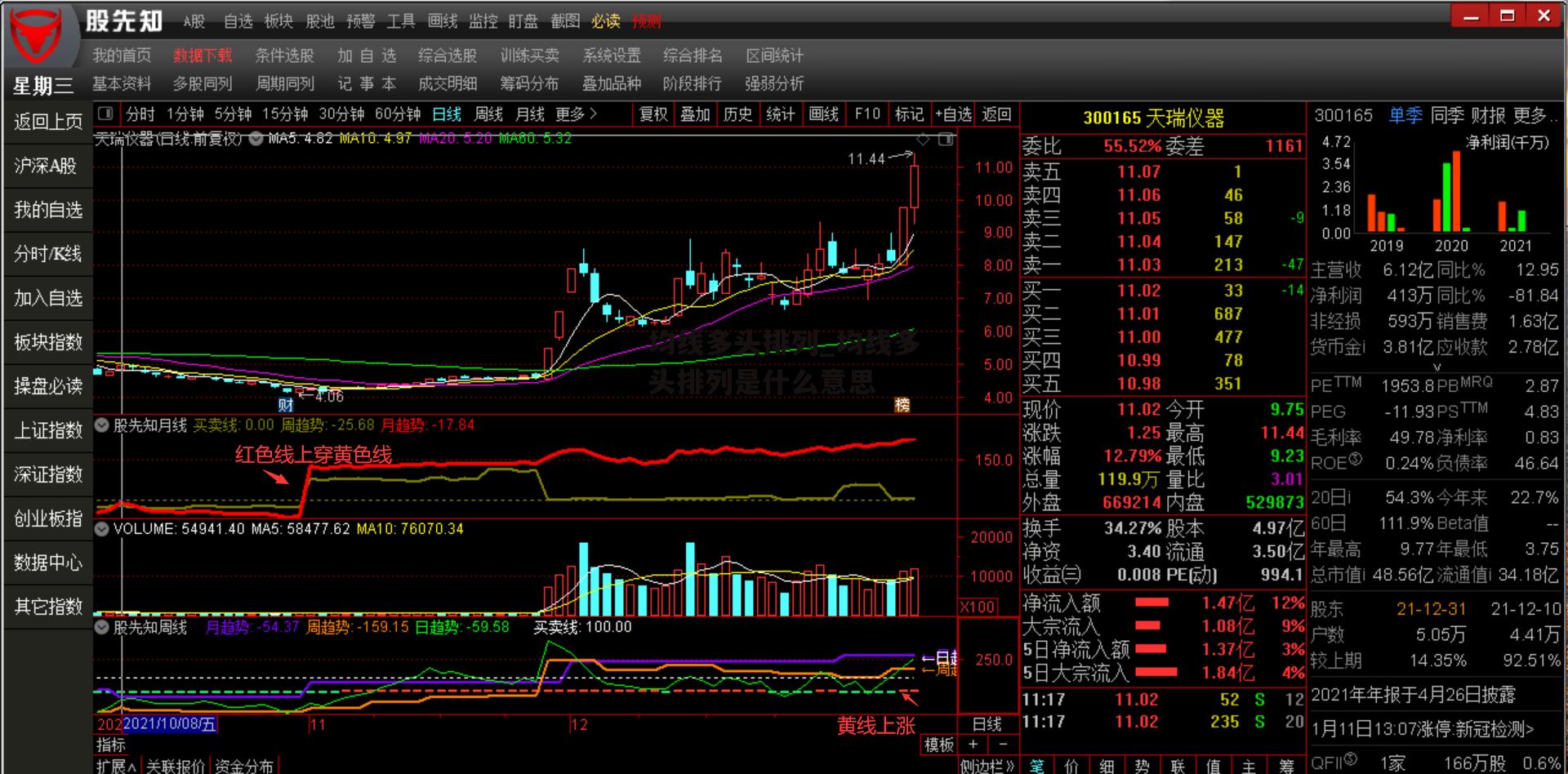Open the 股先知周线 indicator dropdown arrow

[x=102, y=627]
